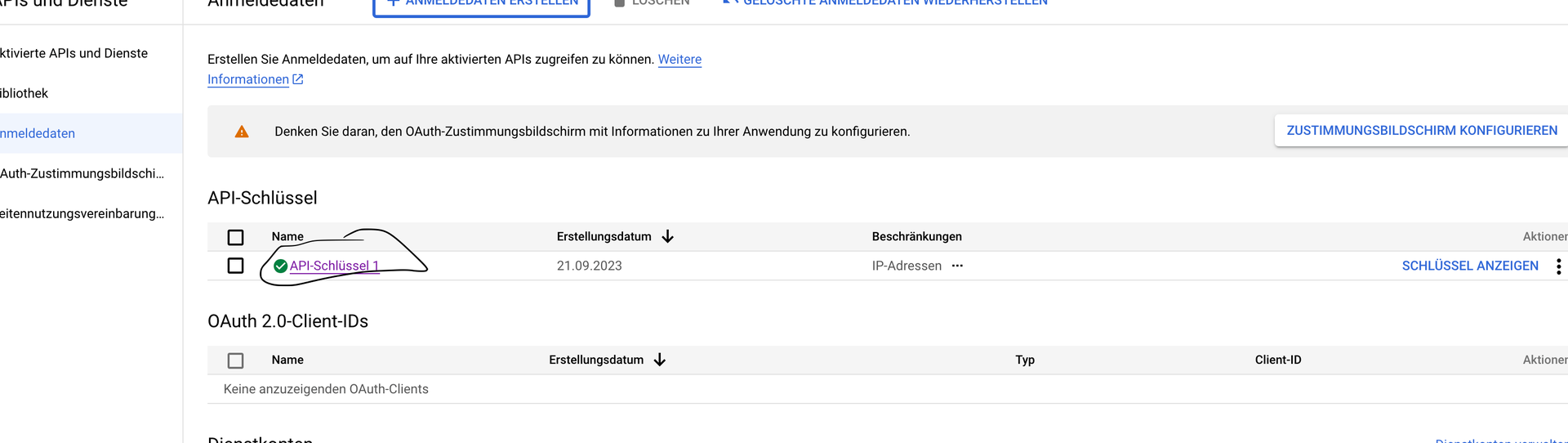The height and width of the screenshot is (443, 1568).
Task: Open the API-Schlüssel 1 link
Action: 334,266
